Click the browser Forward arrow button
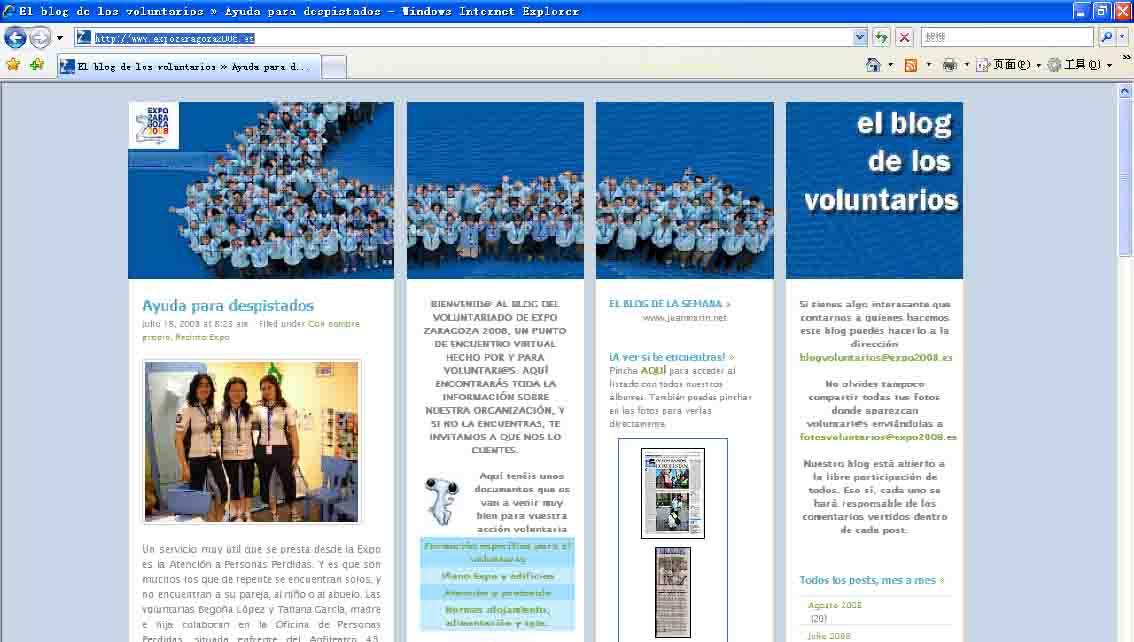This screenshot has height=642, width=1134. [x=40, y=37]
